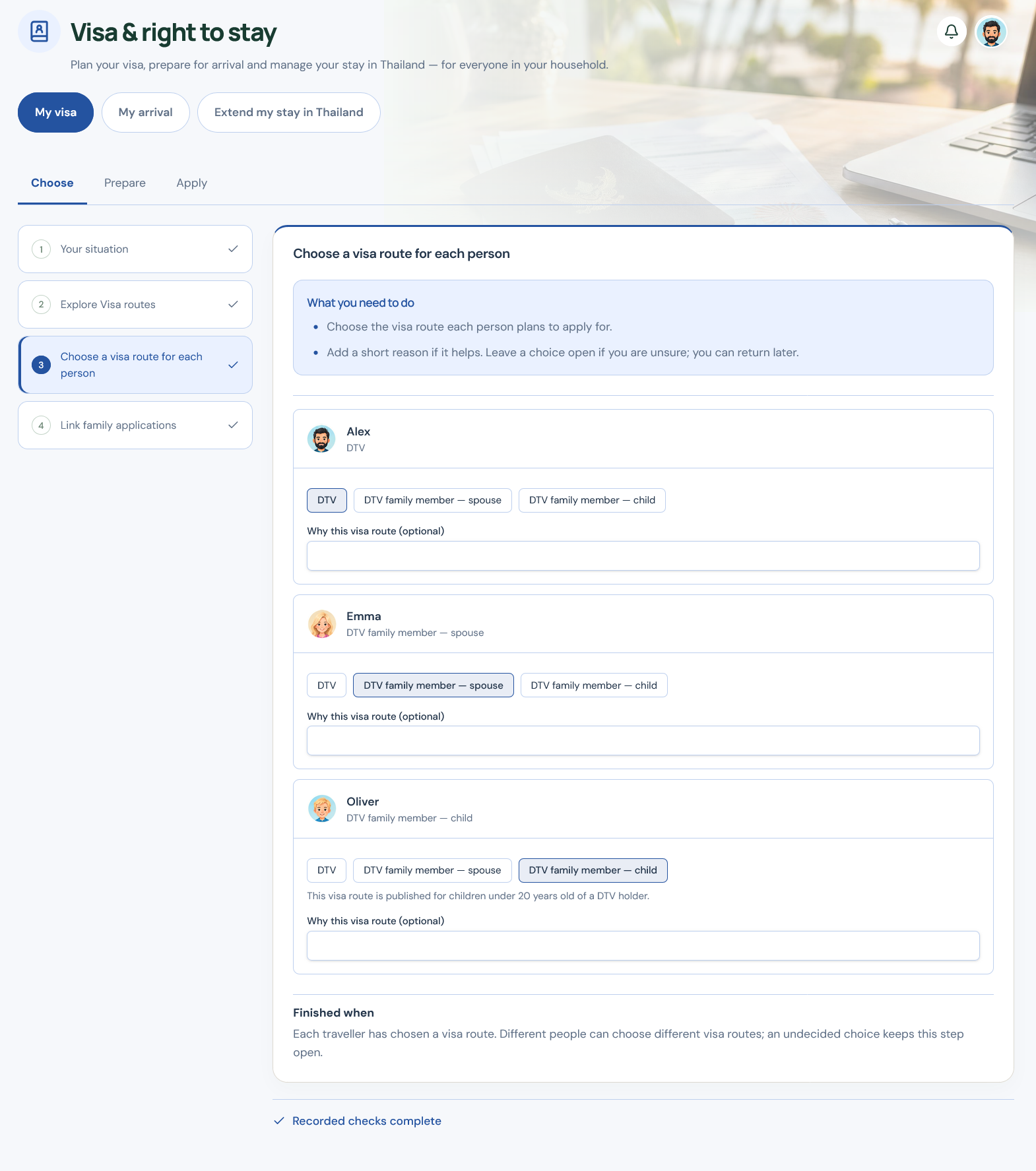The image size is (1036, 1171).
Task: Click the visa passport logo icon
Action: point(40,32)
